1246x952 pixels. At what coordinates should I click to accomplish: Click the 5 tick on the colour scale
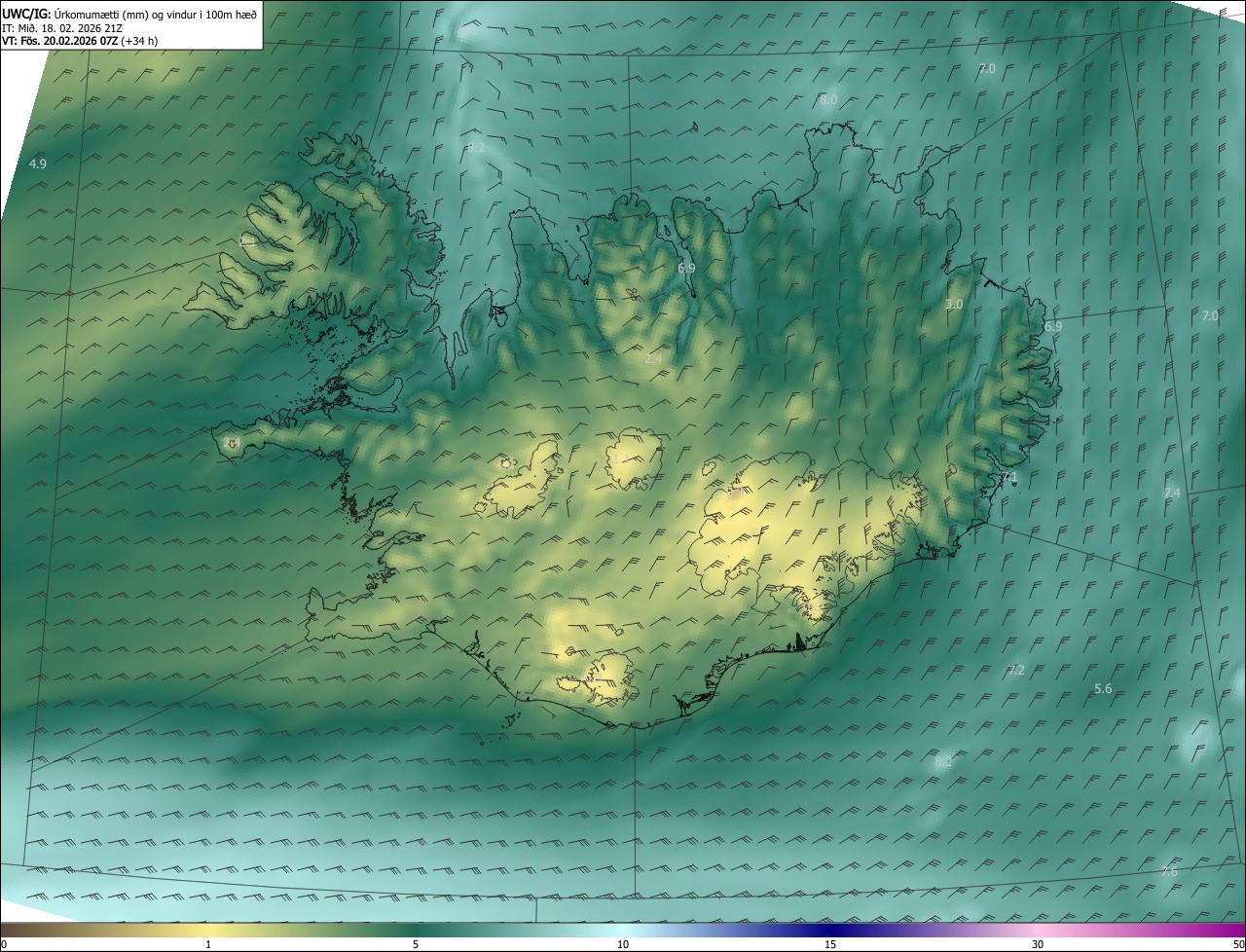click(416, 944)
